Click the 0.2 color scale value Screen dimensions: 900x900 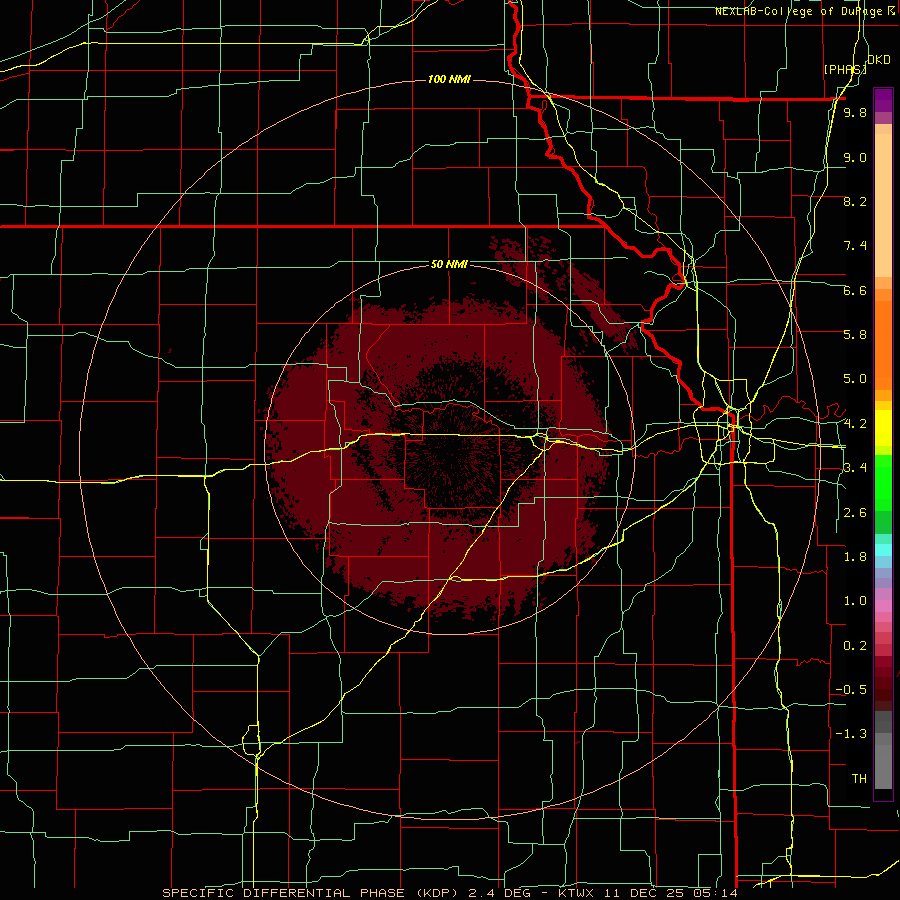[855, 646]
